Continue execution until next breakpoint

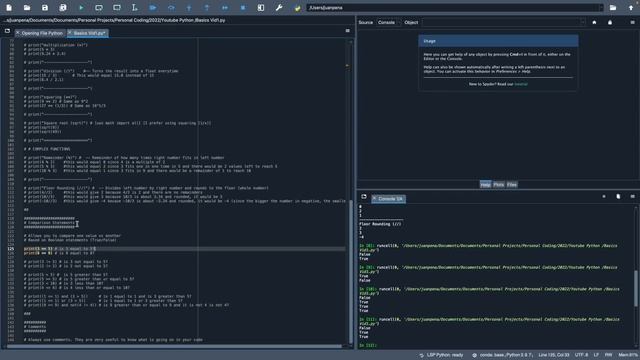click(x=225, y=7)
